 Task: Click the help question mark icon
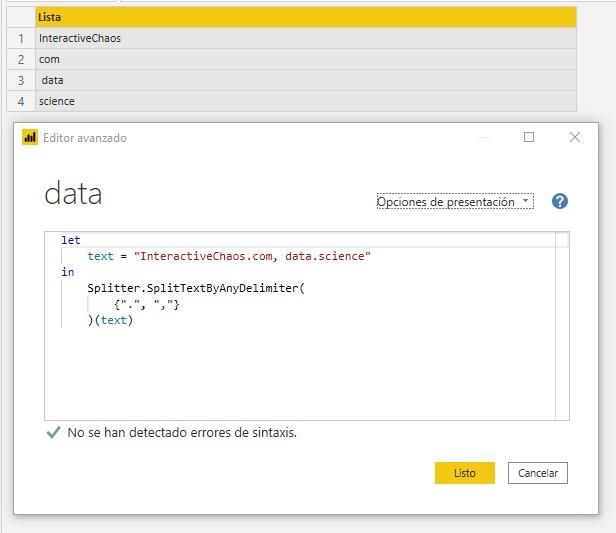[x=560, y=201]
